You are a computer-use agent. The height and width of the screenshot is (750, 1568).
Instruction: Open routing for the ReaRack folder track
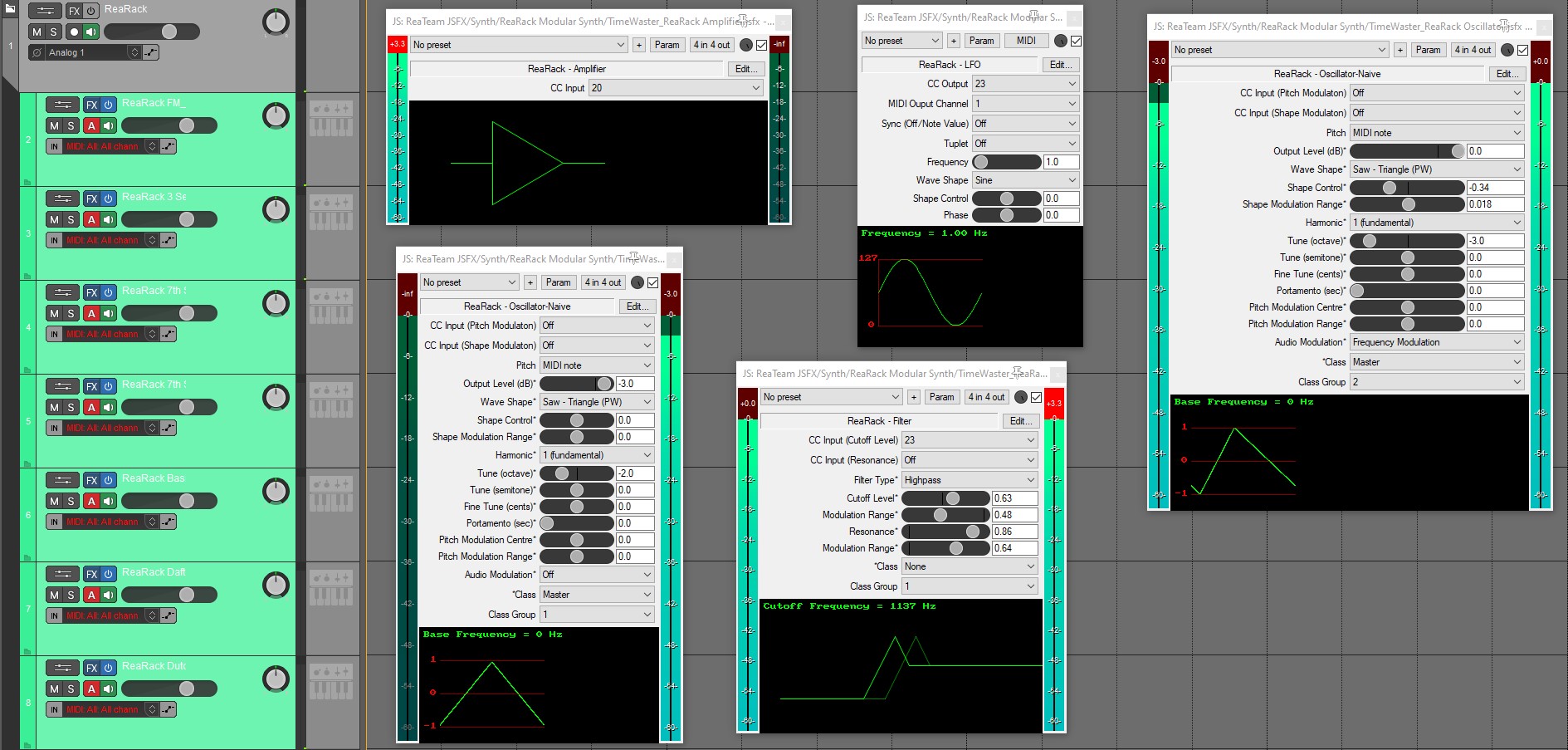point(45,11)
